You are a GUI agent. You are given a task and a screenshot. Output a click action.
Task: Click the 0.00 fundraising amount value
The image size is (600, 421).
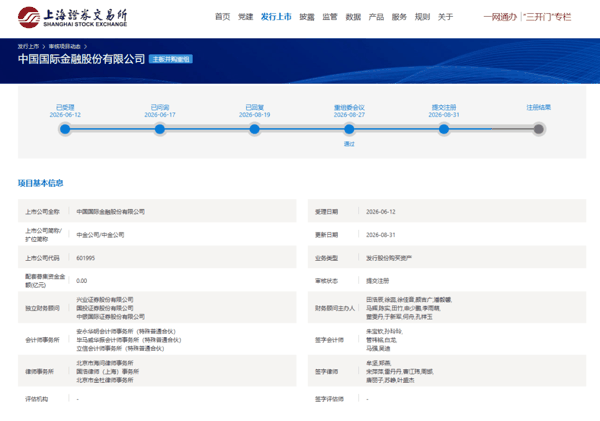point(82,281)
